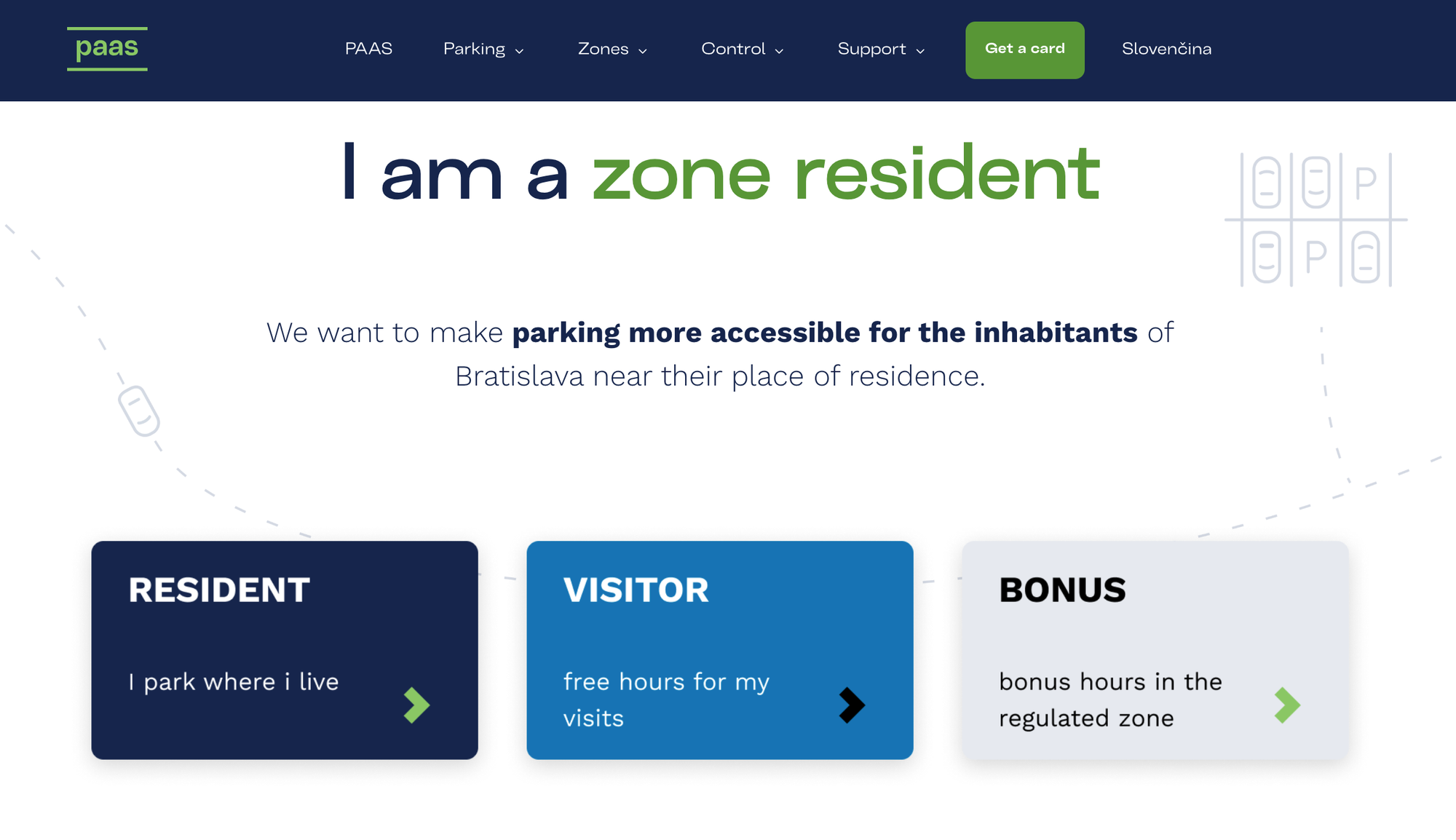Viewport: 1456px width, 840px height.
Task: Open the Control dropdown chevron
Action: pyautogui.click(x=780, y=51)
